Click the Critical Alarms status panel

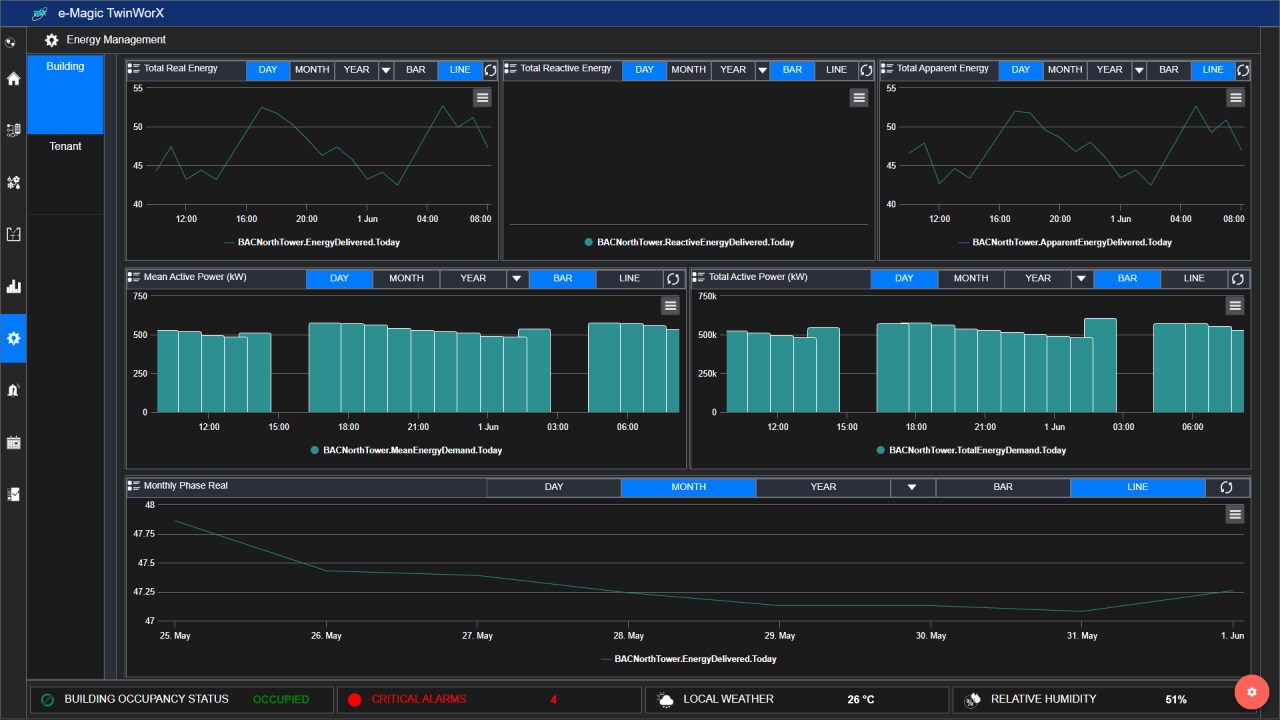pyautogui.click(x=489, y=699)
